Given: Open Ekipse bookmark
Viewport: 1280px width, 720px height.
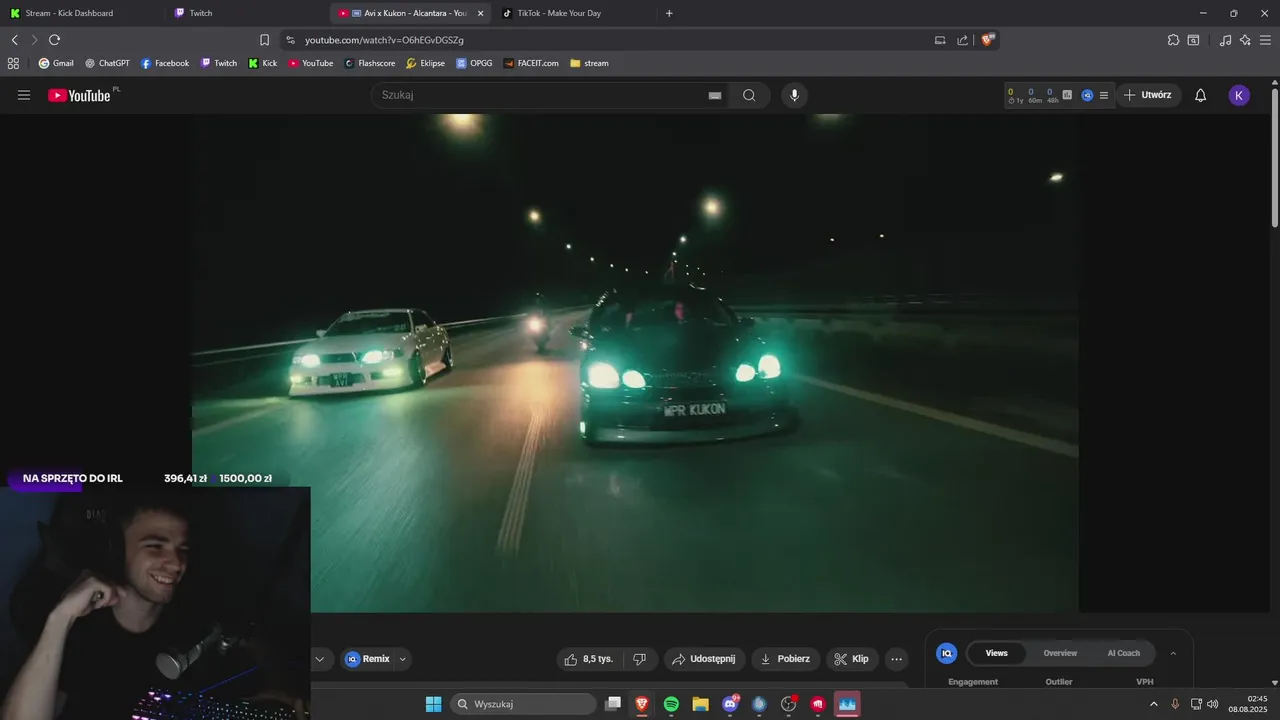Looking at the screenshot, I should pyautogui.click(x=425, y=63).
